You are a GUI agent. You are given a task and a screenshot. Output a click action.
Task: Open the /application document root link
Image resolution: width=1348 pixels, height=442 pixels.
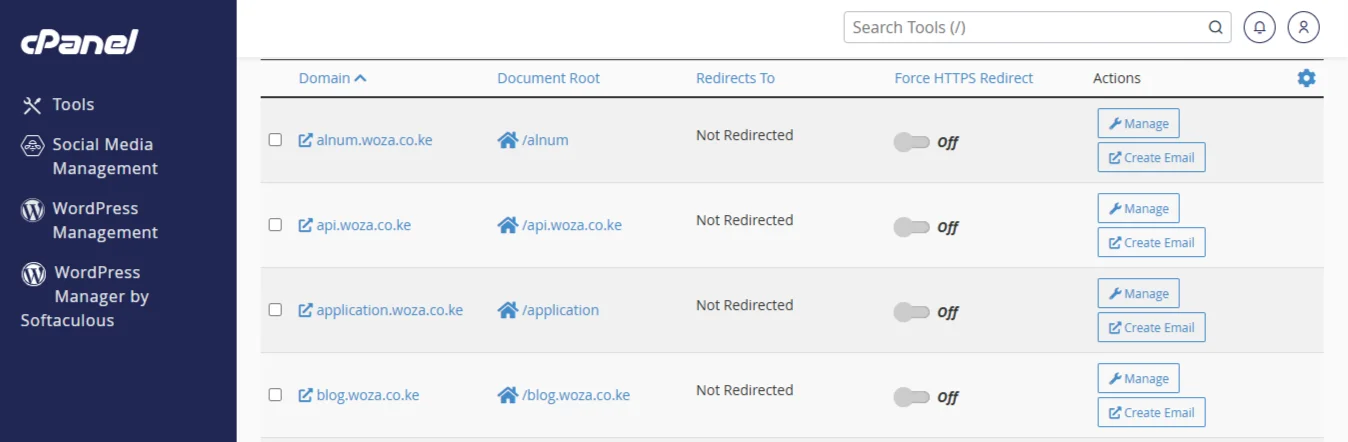tap(560, 310)
